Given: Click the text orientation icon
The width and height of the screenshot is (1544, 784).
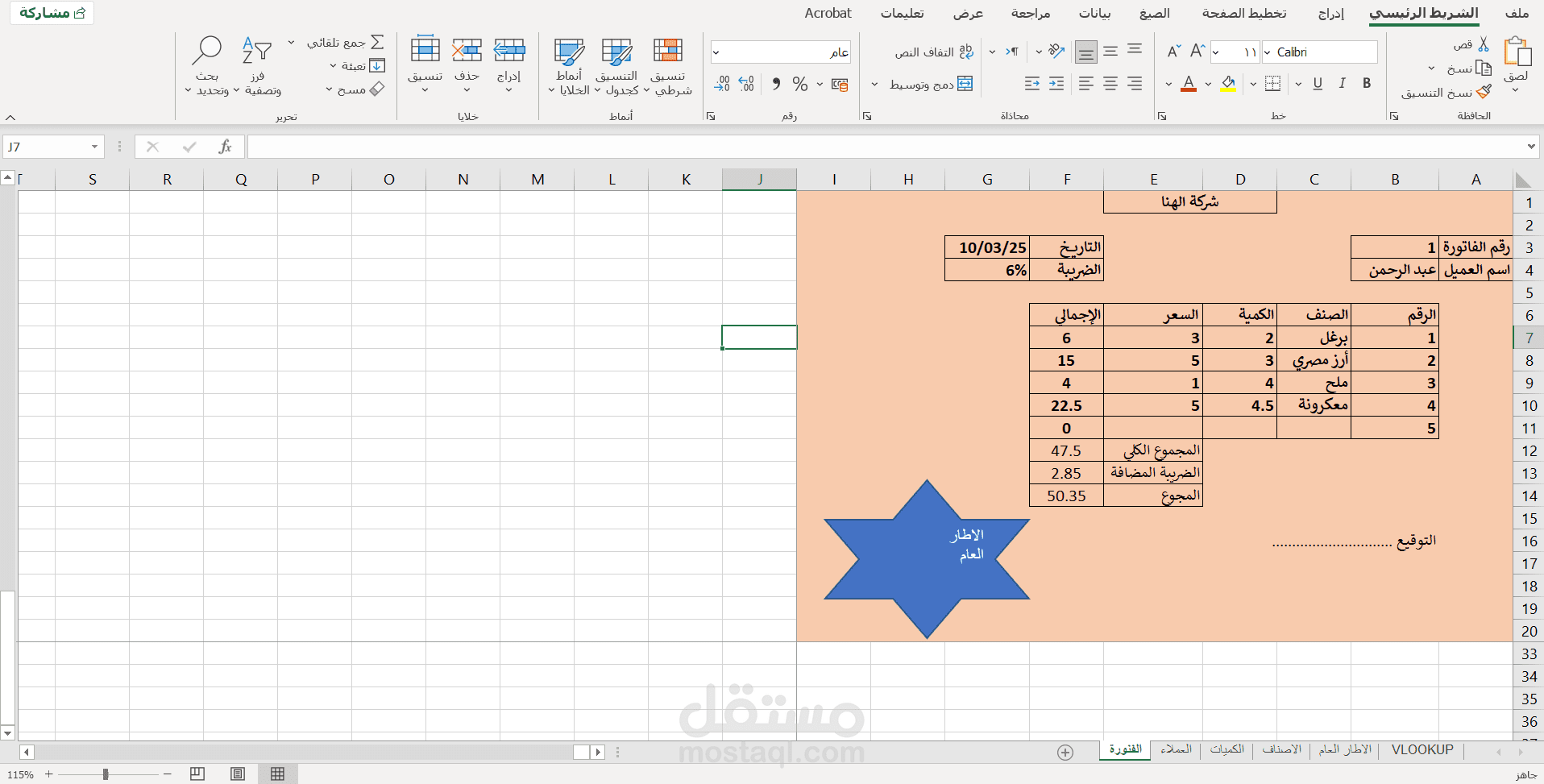Looking at the screenshot, I should (x=1057, y=52).
